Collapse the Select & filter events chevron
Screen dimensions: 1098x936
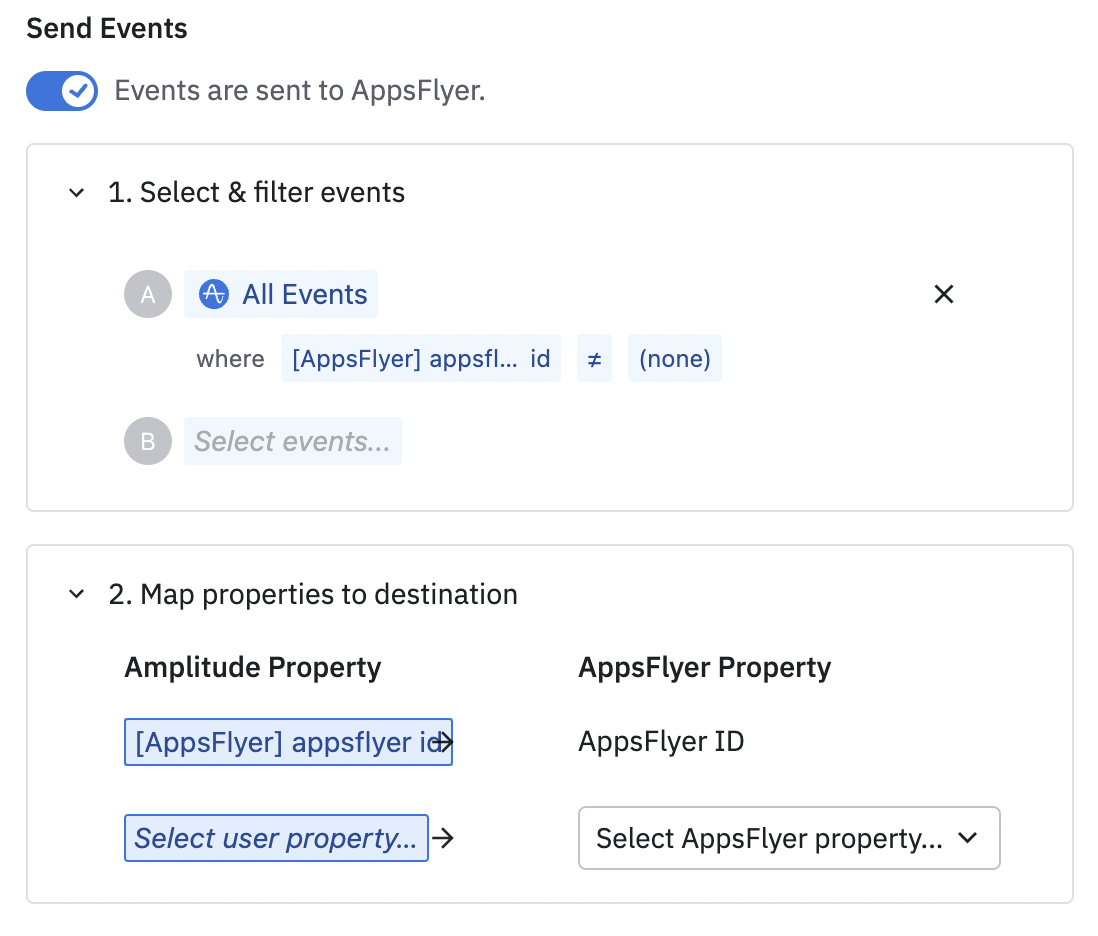(x=76, y=193)
